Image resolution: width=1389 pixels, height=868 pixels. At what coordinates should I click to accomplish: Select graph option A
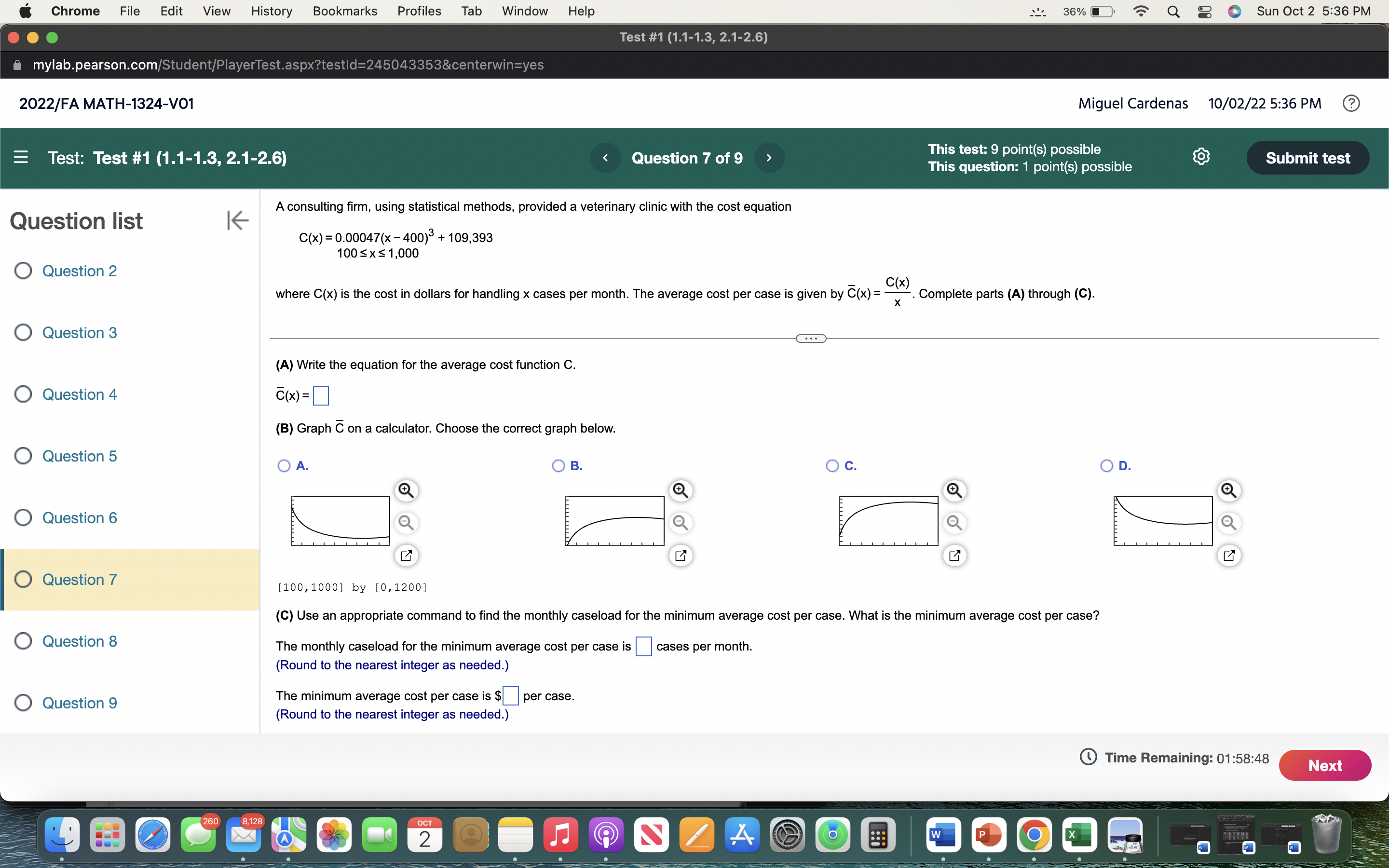tap(284, 465)
